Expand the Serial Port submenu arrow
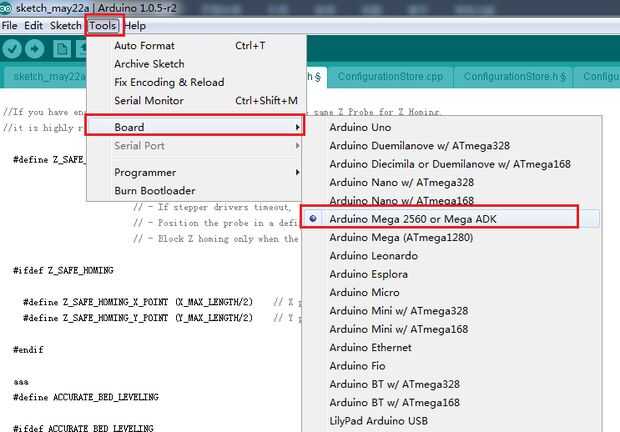Screen dimensions: 620x432 click(x=297, y=146)
